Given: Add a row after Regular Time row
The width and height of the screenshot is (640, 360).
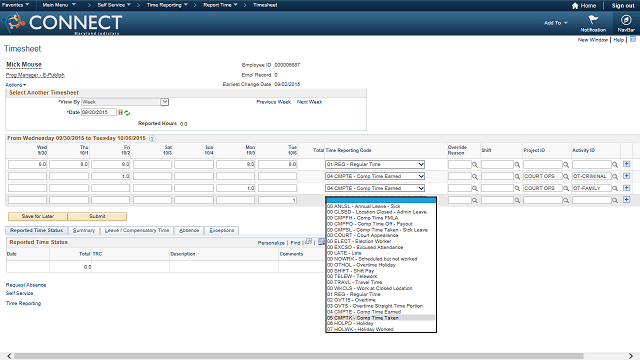Looking at the screenshot, I should pos(627,164).
